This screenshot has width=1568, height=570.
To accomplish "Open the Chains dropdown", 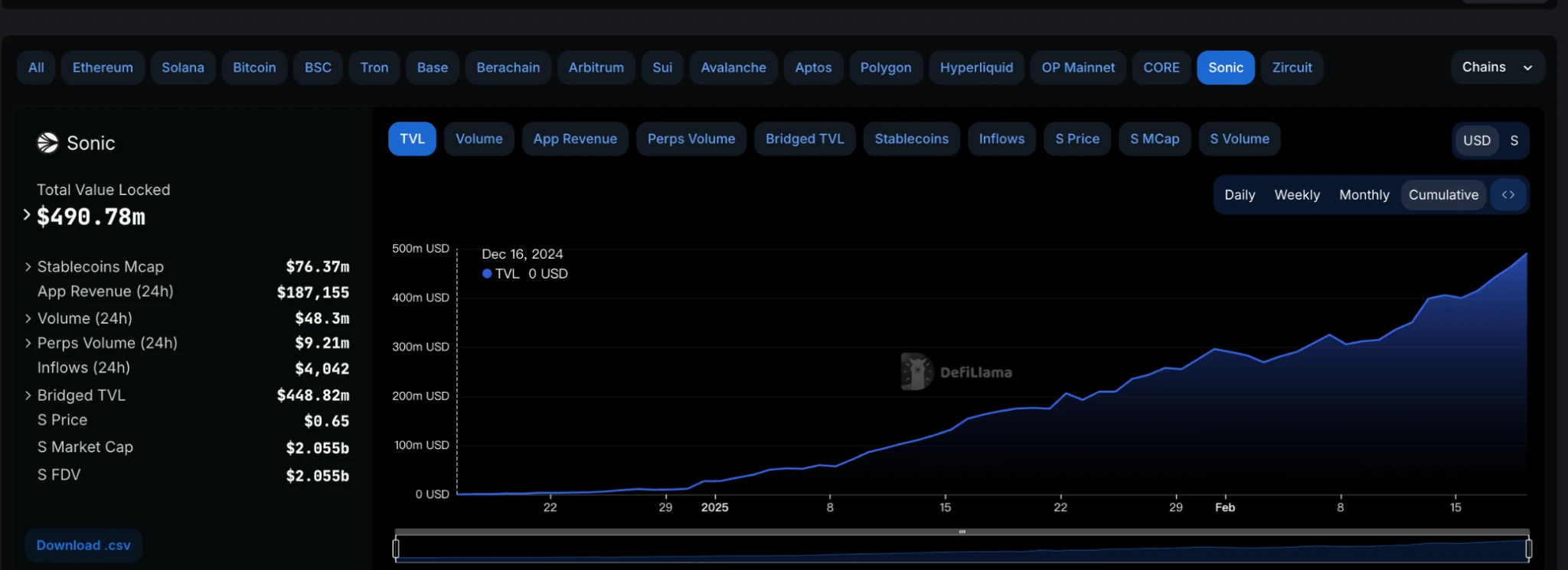I will pyautogui.click(x=1497, y=67).
